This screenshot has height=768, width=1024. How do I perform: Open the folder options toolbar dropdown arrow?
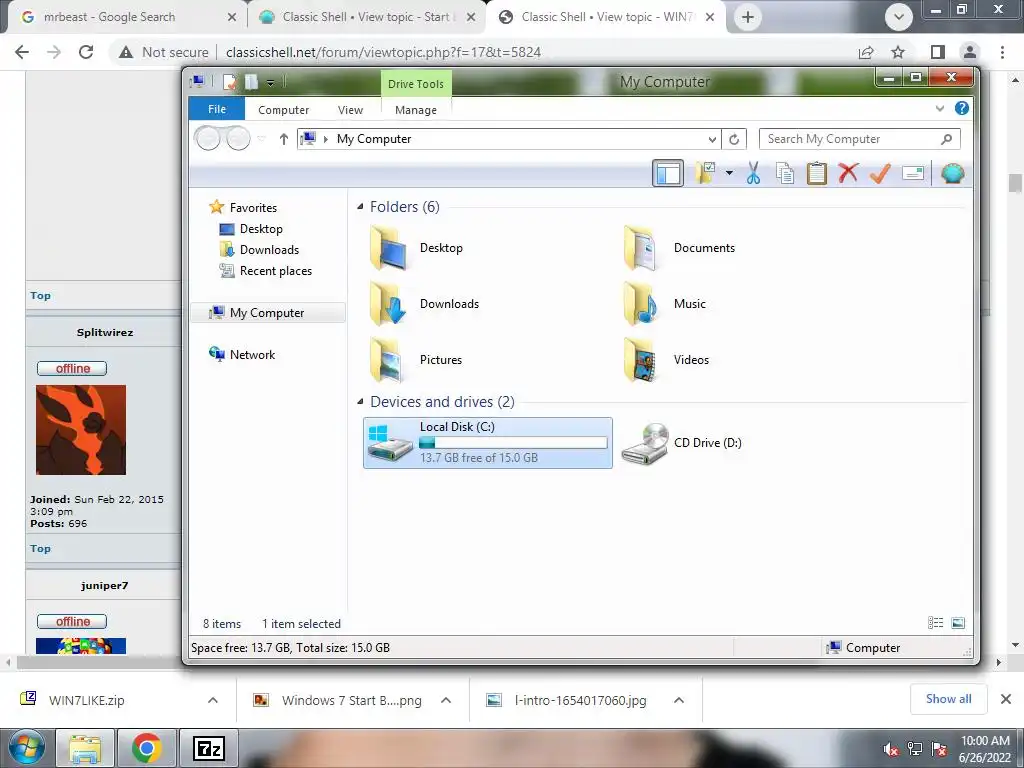pos(729,173)
